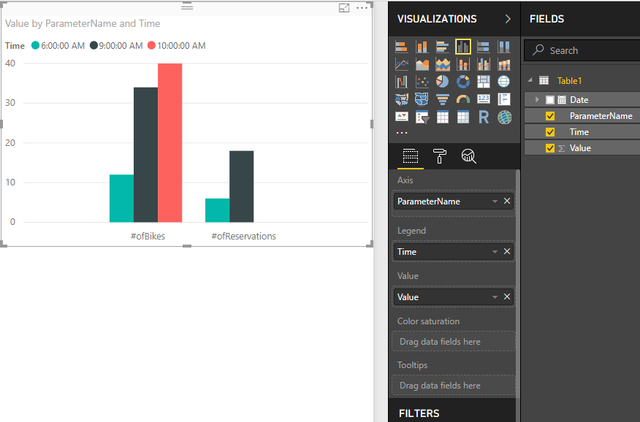Screen dimensions: 640x422
Task: Select line and clustered column chart
Action: (x=483, y=64)
